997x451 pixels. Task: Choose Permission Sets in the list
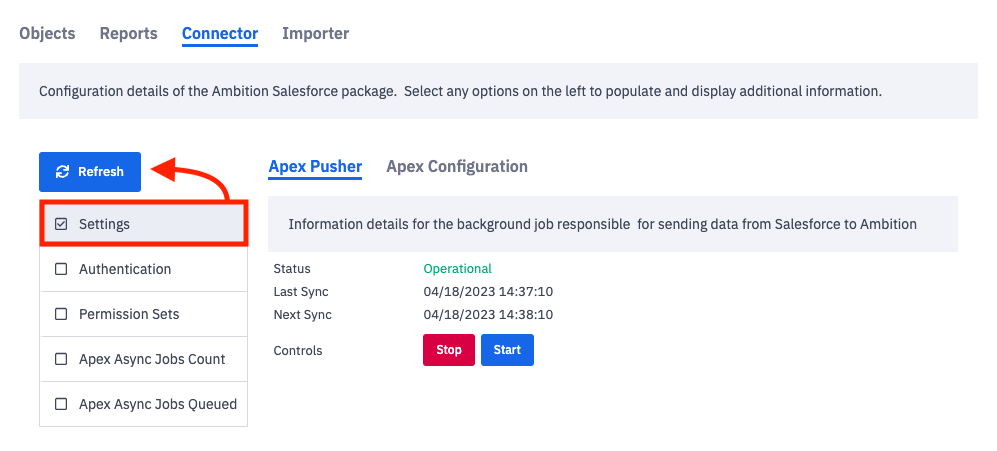(x=129, y=314)
